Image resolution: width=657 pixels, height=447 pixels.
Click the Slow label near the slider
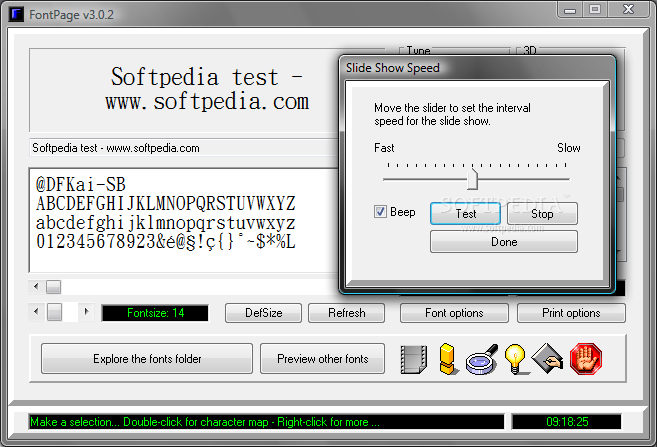[569, 148]
